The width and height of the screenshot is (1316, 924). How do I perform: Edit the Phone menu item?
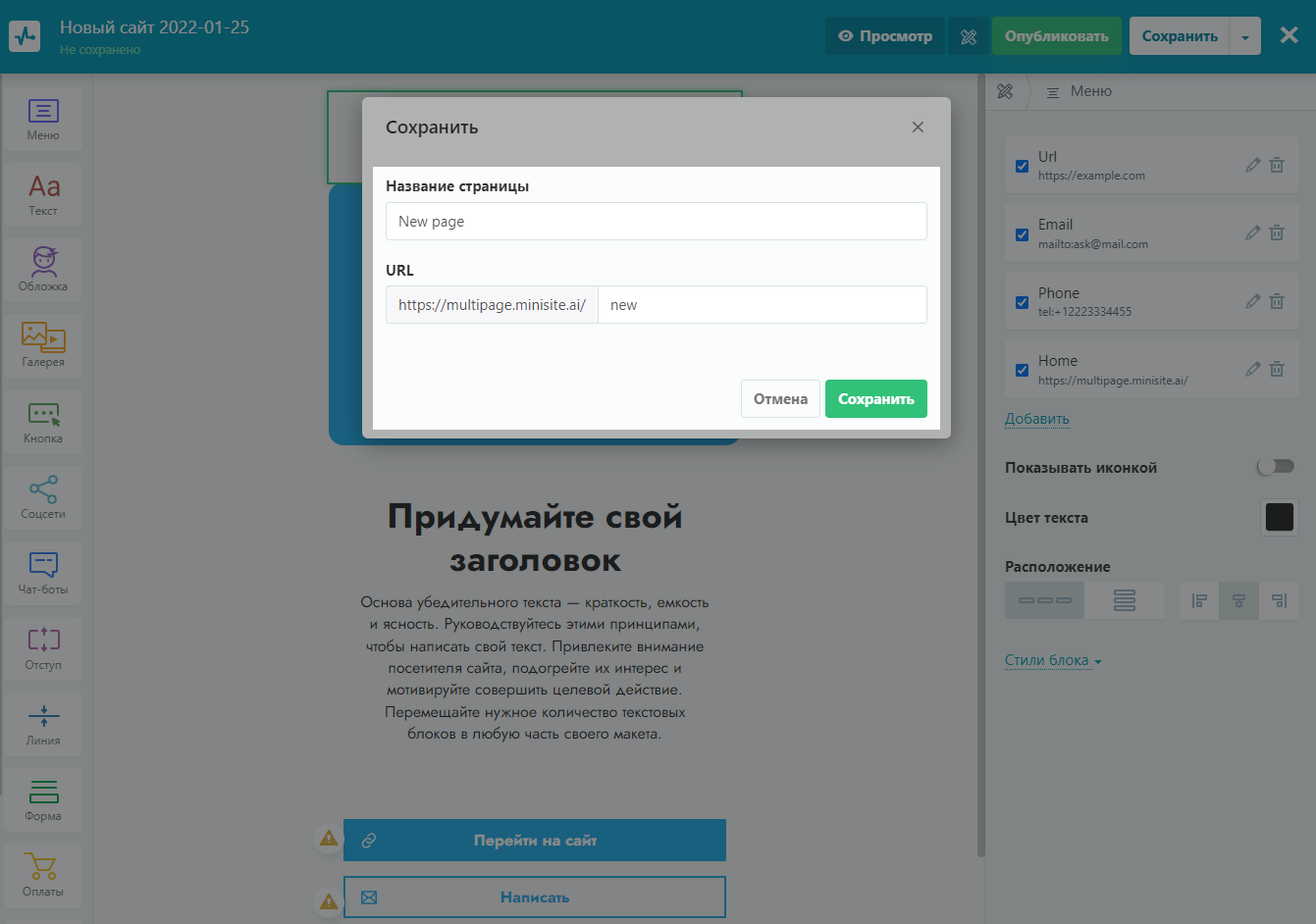pyautogui.click(x=1252, y=301)
